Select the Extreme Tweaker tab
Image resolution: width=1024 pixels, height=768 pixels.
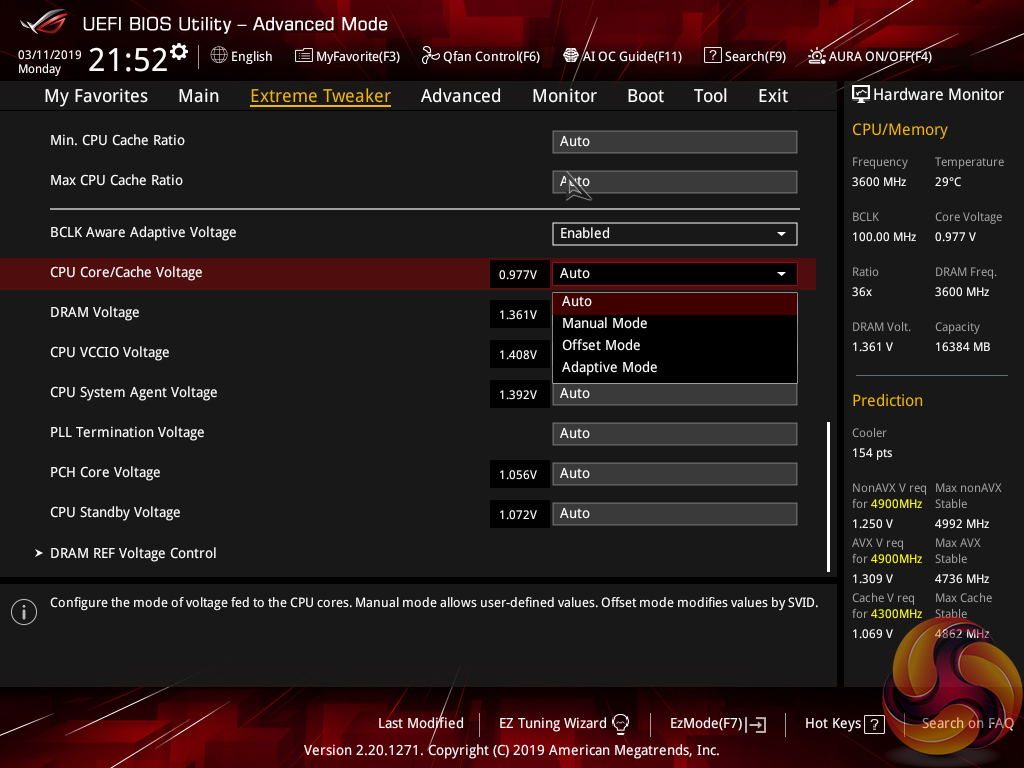pos(321,96)
